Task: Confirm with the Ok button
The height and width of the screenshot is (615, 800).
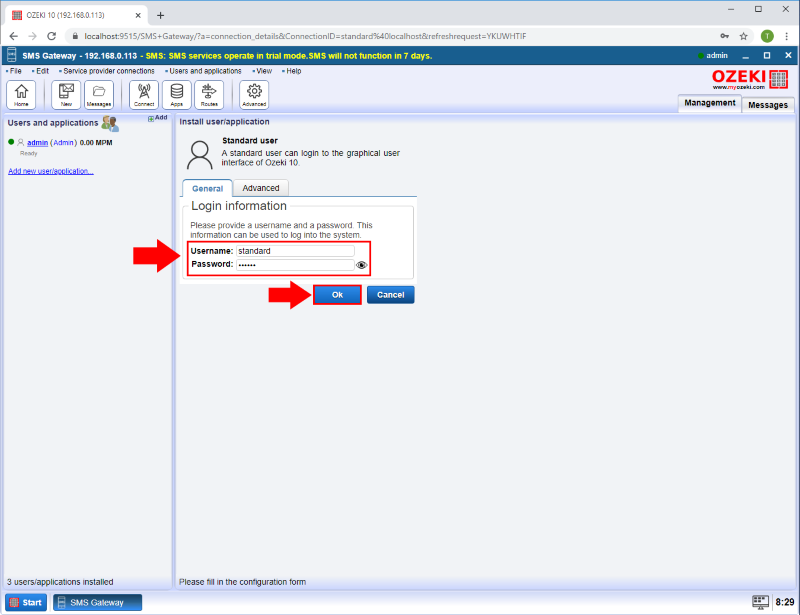Action: 337,294
